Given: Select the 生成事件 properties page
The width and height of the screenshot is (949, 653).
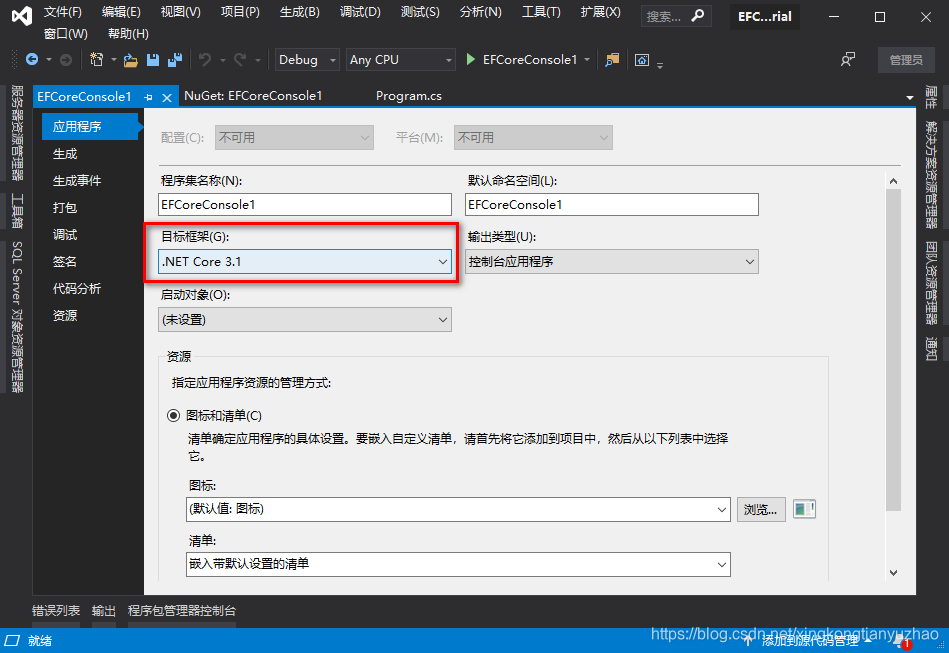Looking at the screenshot, I should (x=77, y=180).
